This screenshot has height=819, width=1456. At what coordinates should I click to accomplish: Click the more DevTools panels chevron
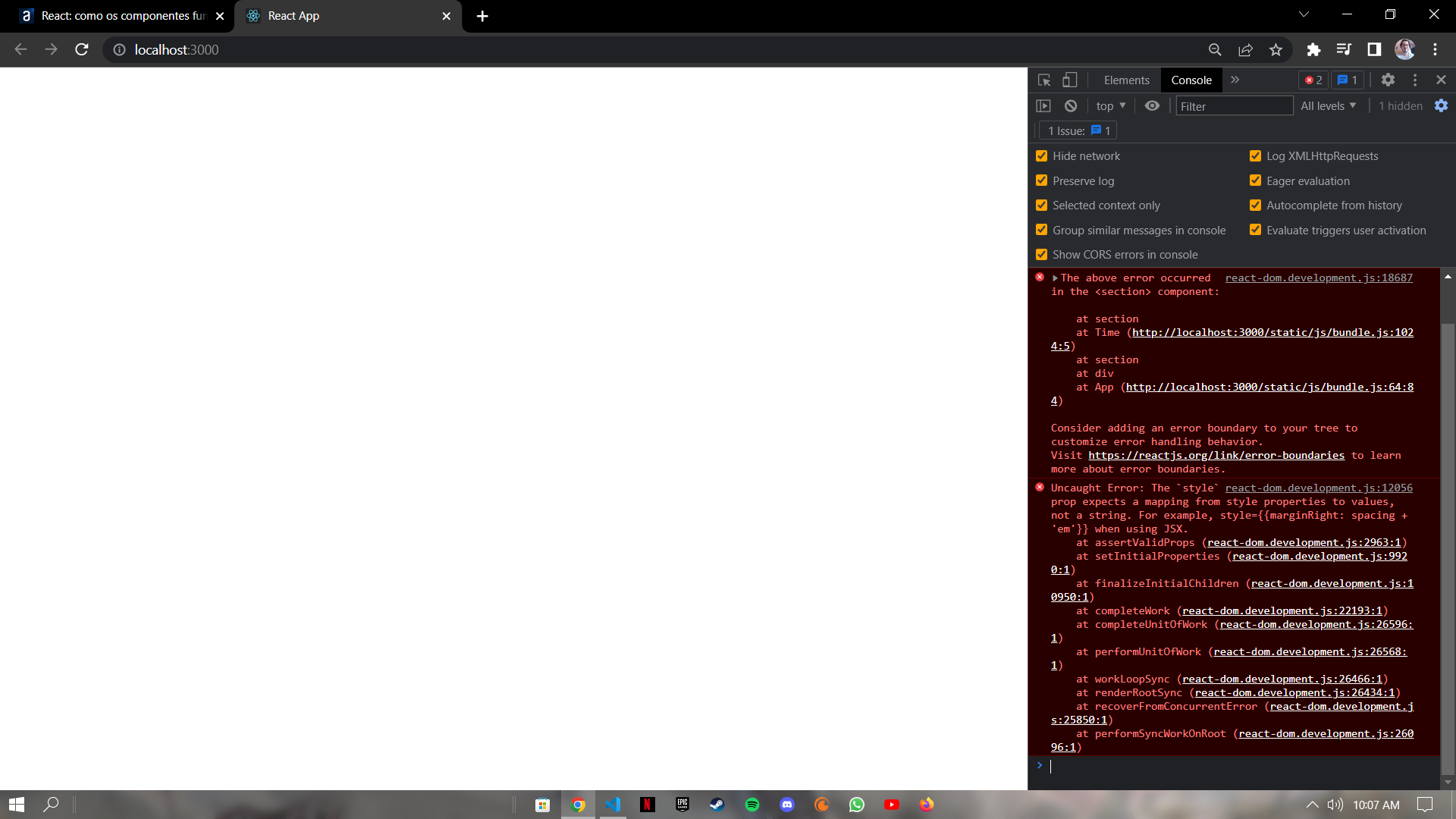[x=1234, y=79]
